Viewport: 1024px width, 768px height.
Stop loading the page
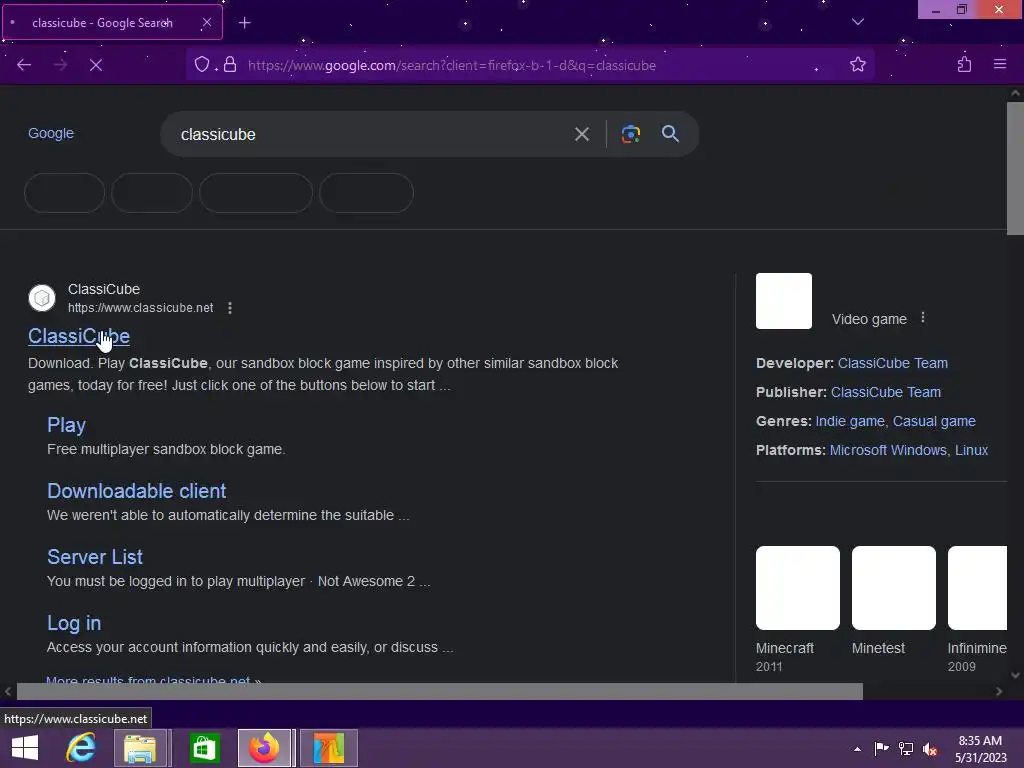(x=95, y=65)
